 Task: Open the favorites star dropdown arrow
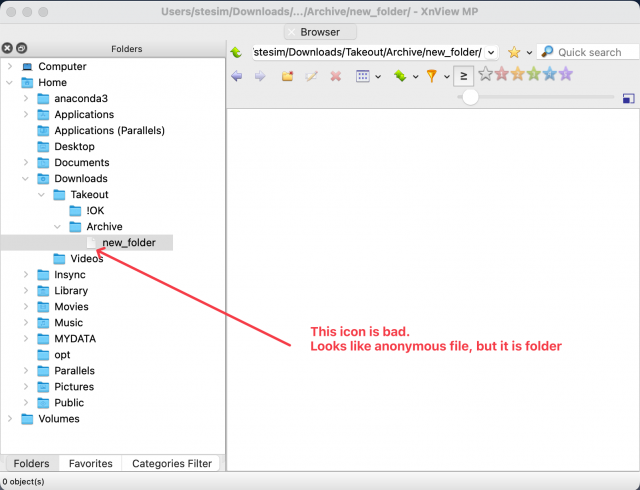coord(529,53)
